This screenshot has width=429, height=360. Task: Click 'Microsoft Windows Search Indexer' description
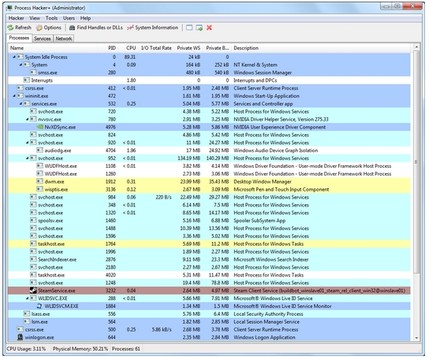pos(271,259)
